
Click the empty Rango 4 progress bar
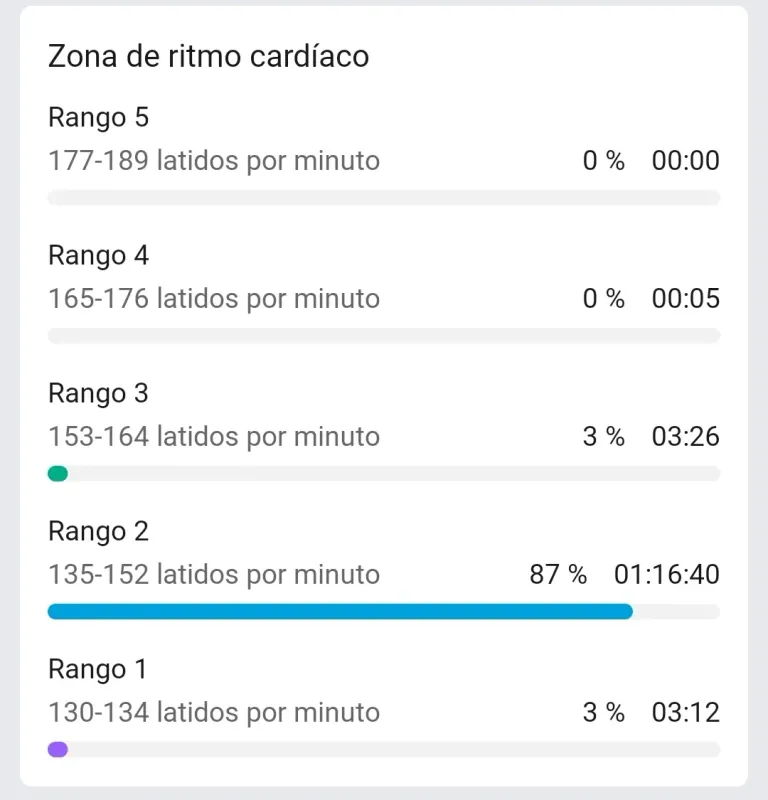click(x=384, y=336)
